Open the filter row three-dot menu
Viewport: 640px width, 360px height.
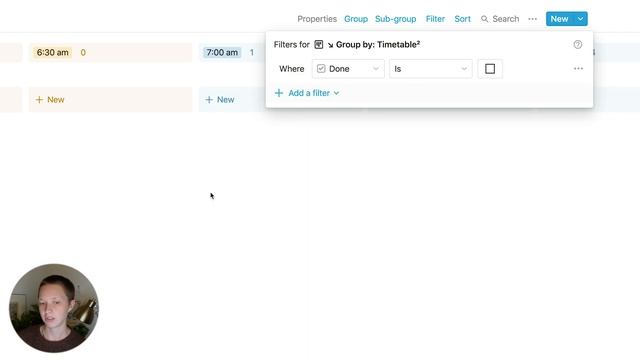[x=578, y=69]
